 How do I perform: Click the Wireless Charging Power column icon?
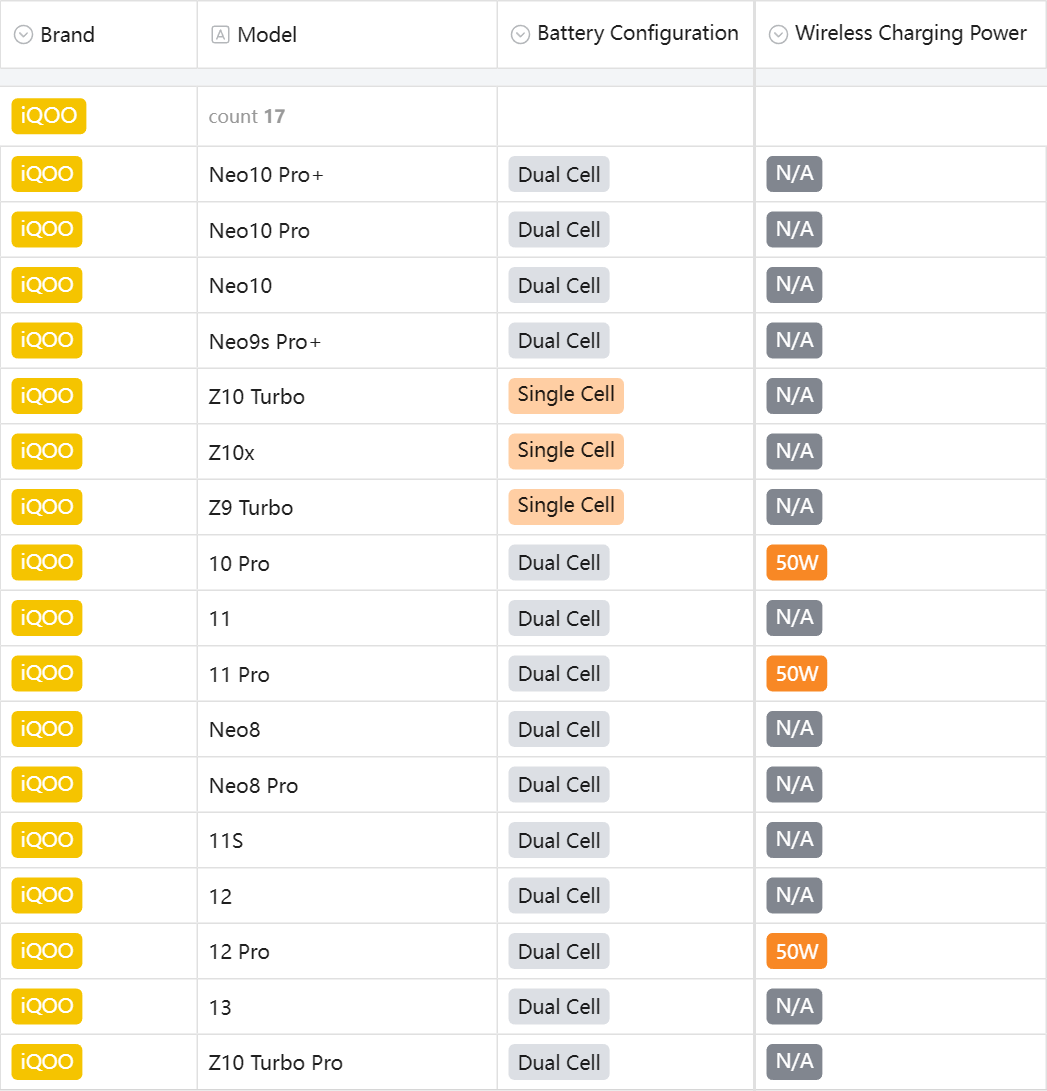click(x=778, y=34)
